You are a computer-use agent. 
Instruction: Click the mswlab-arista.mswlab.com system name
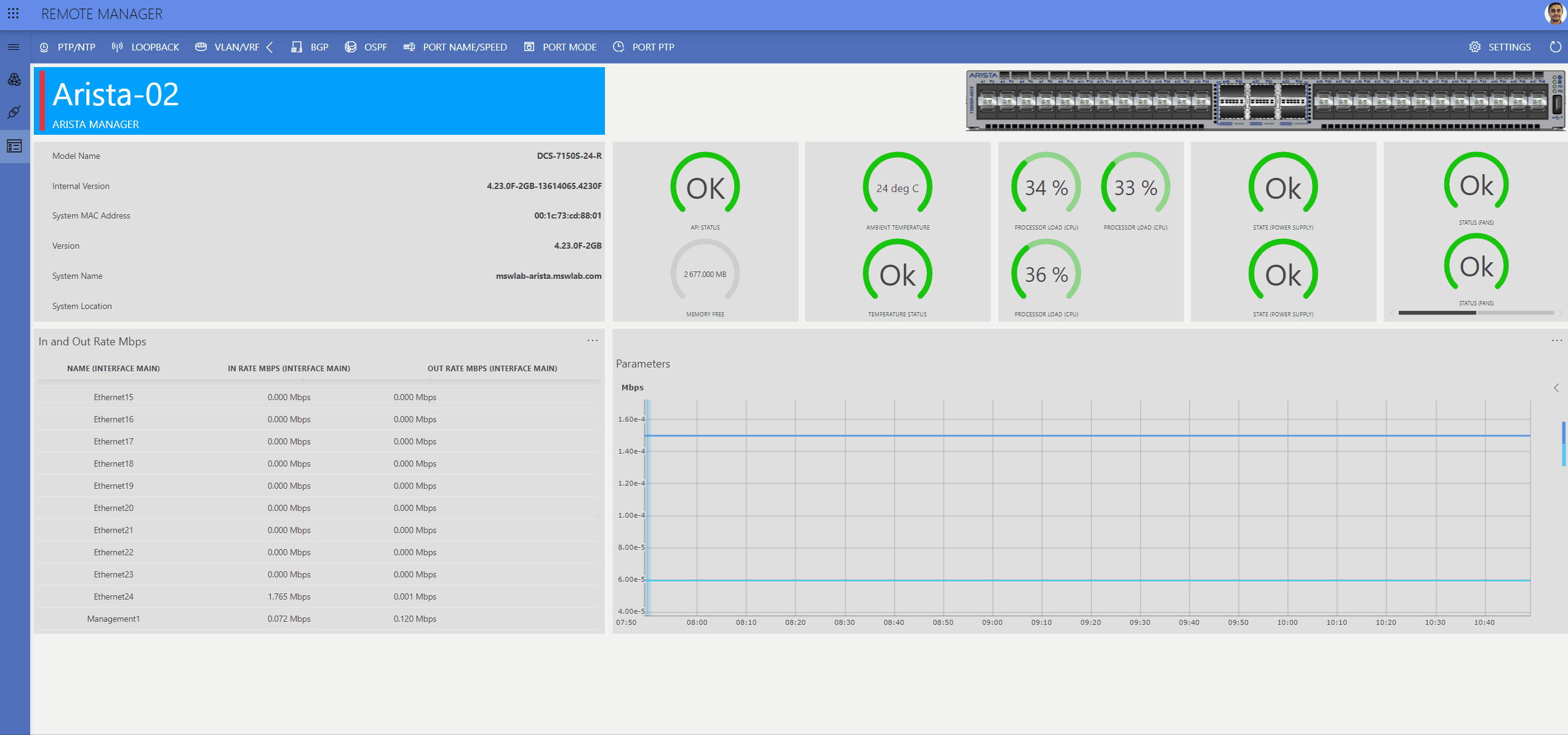(548, 276)
